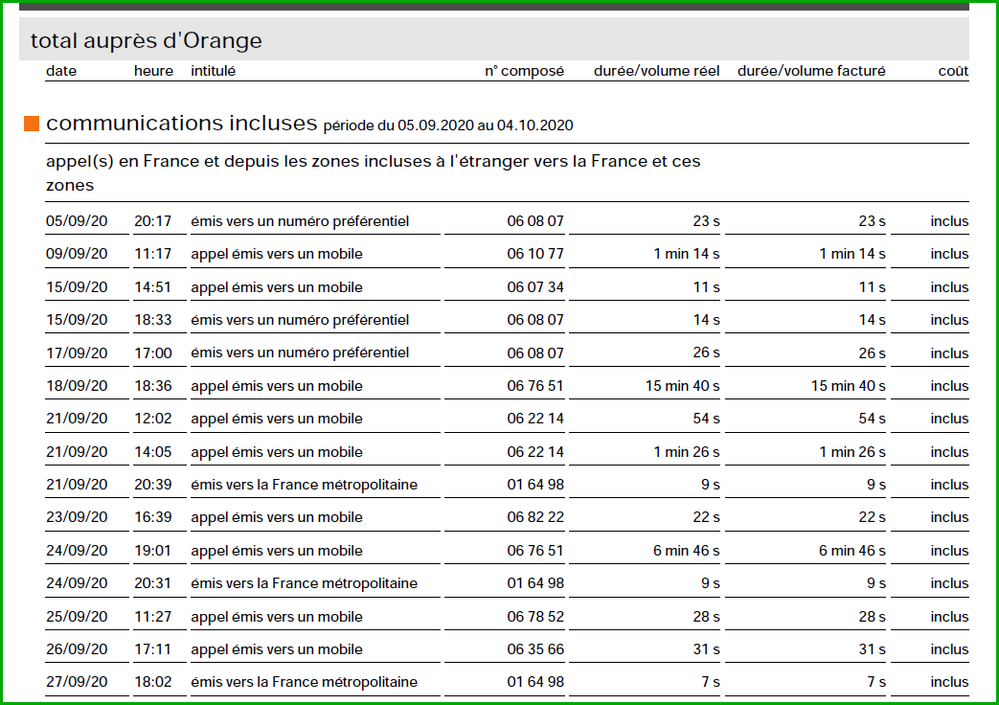Image resolution: width=999 pixels, height=705 pixels.
Task: Click the 'appel(s) en France et depuis' subtitle
Action: pyautogui.click(x=373, y=173)
